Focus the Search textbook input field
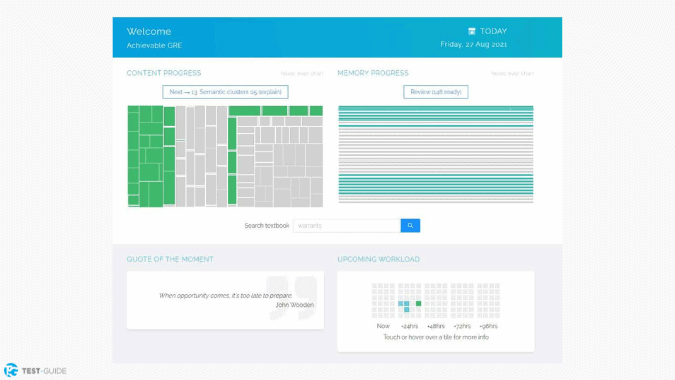 click(x=347, y=226)
